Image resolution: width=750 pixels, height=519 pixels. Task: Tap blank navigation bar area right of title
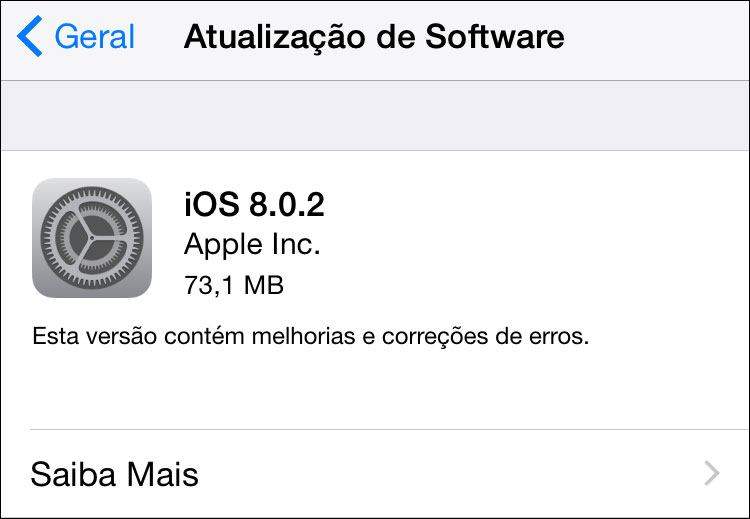click(655, 37)
